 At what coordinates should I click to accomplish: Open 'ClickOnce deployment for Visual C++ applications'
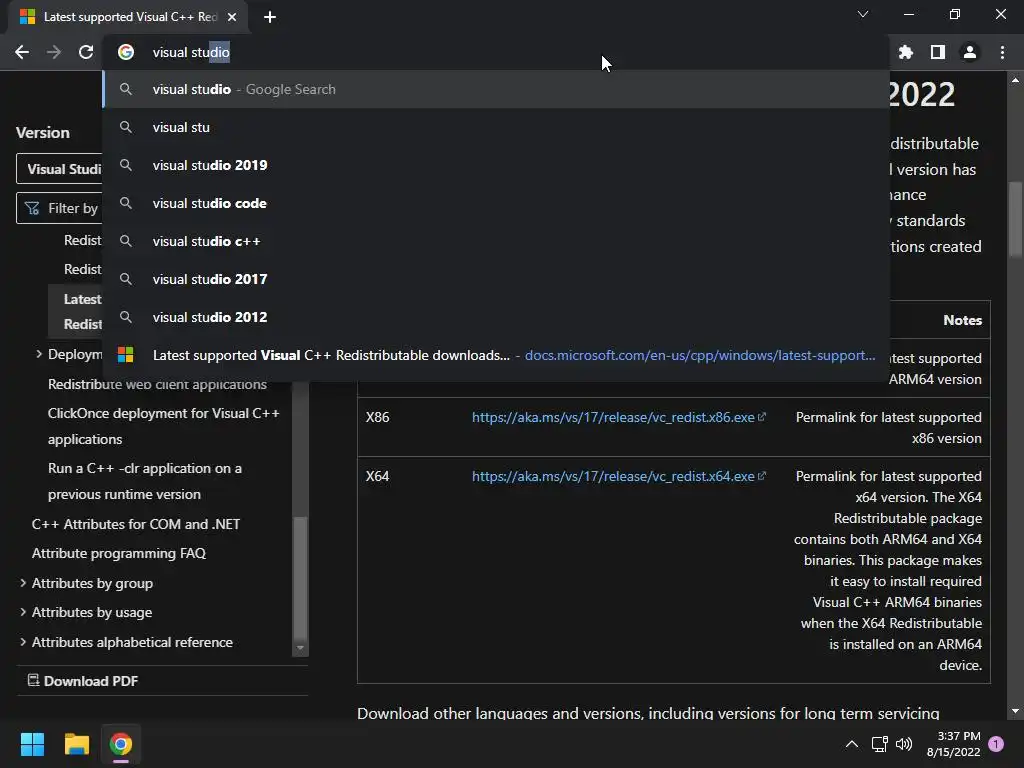pyautogui.click(x=163, y=426)
